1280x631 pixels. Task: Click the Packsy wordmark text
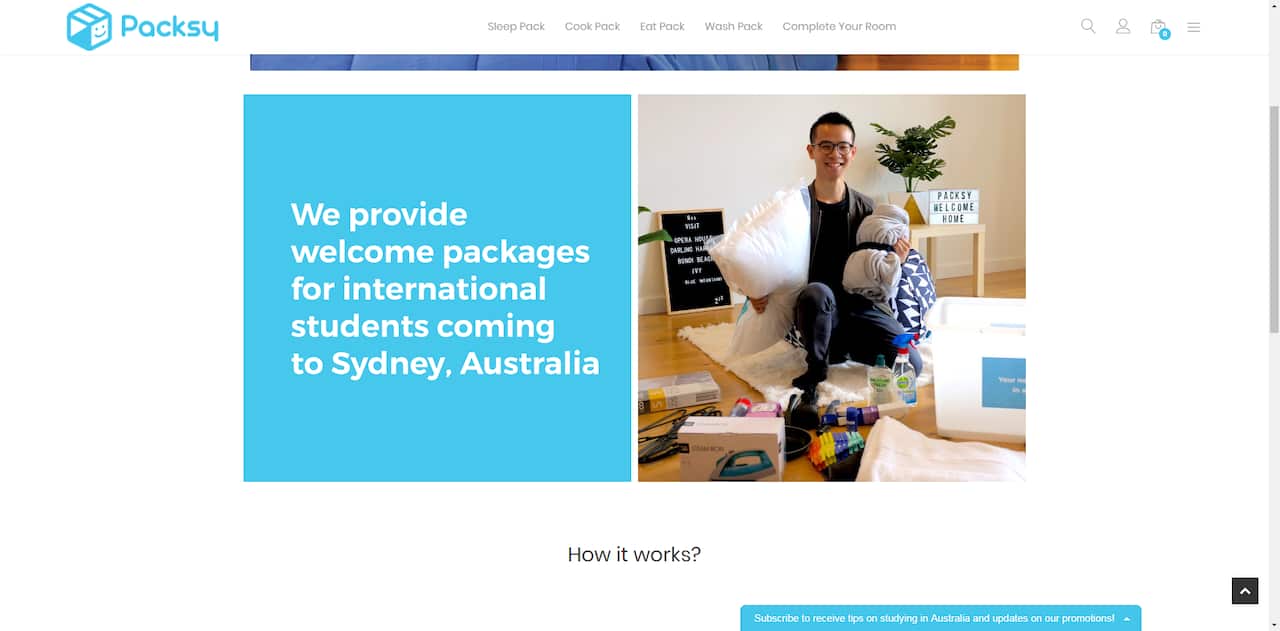[169, 27]
